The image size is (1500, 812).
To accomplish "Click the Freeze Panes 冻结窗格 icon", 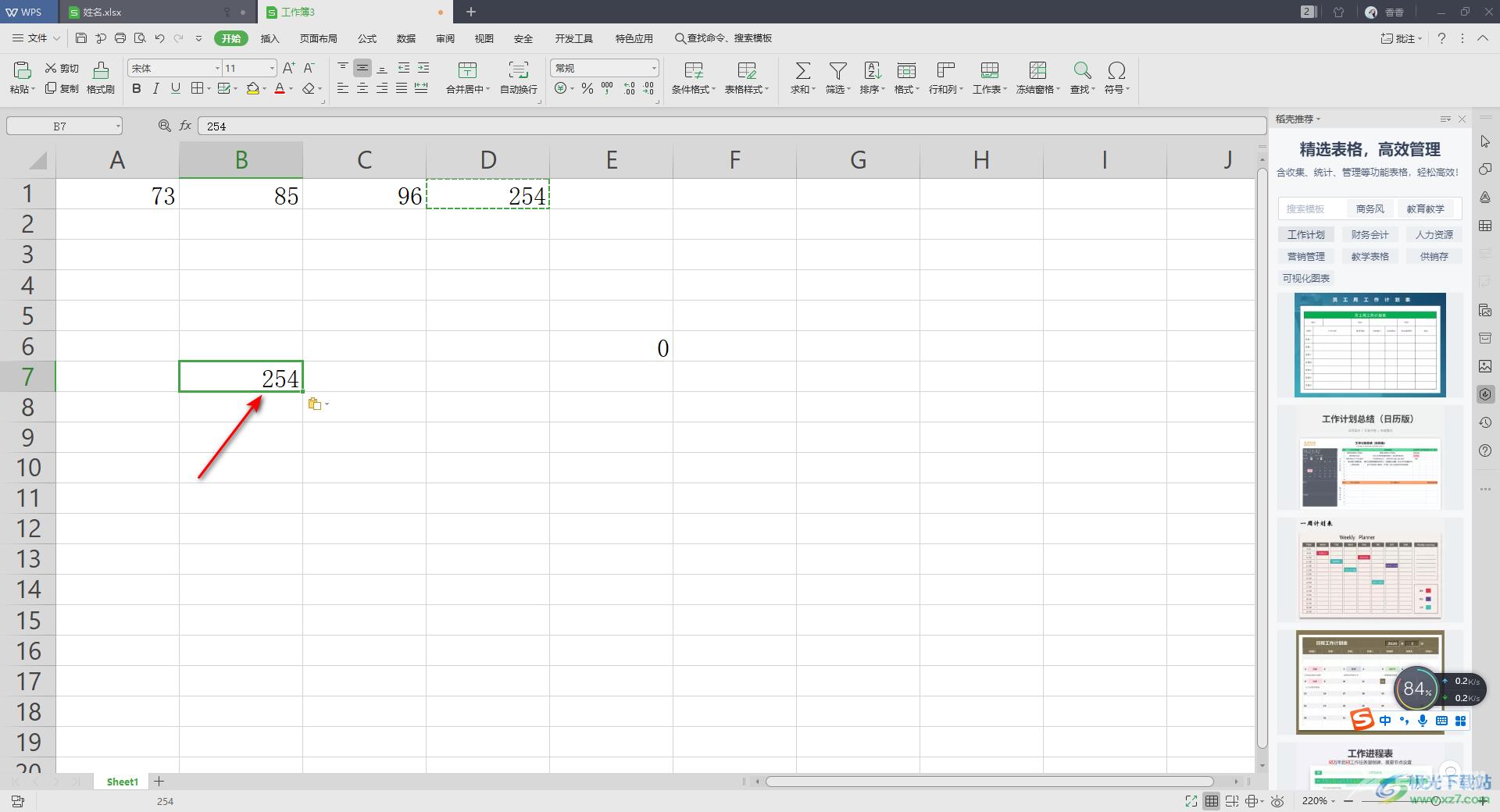I will point(1037,71).
